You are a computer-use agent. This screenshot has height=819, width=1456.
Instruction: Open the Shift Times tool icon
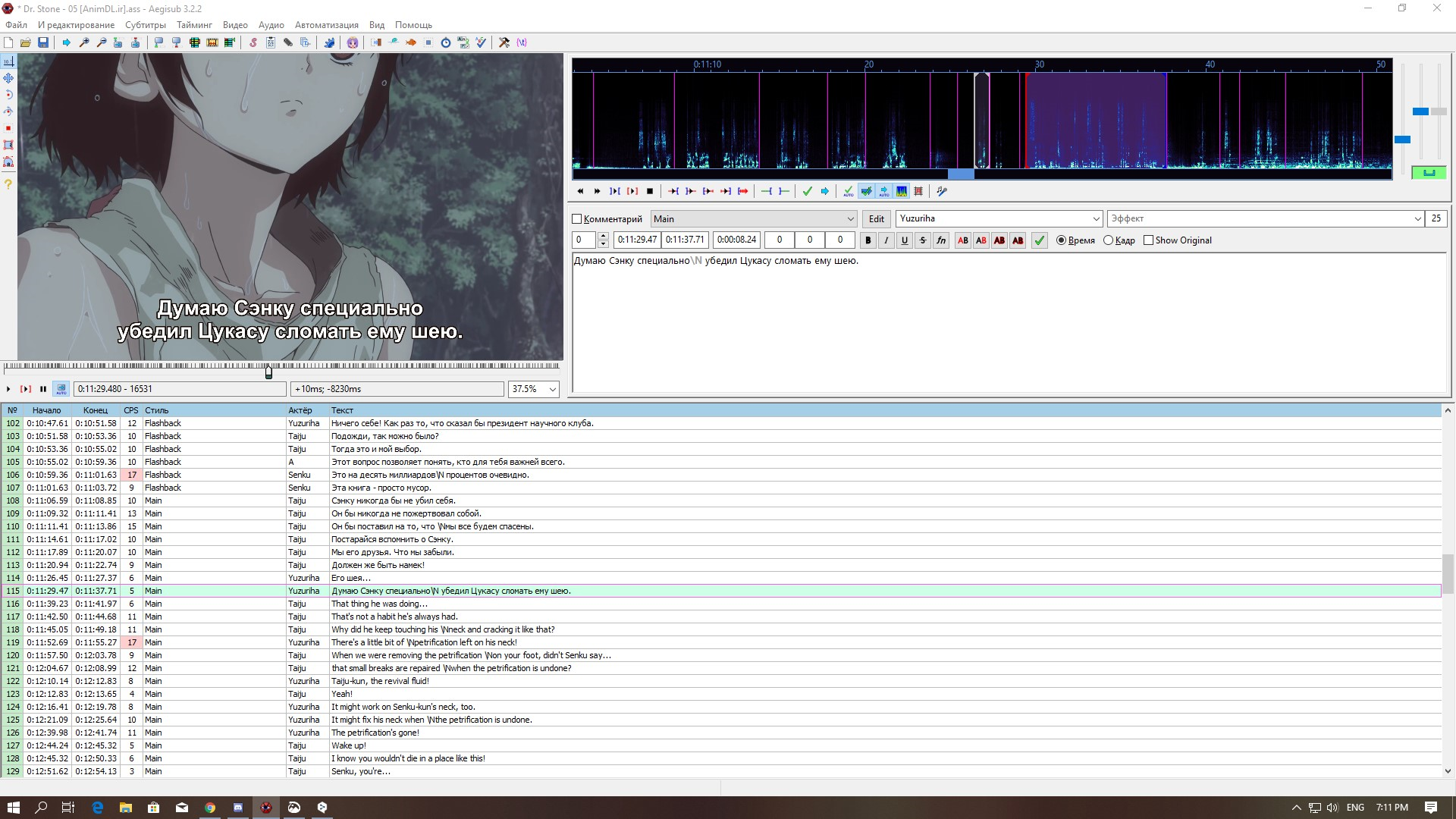[376, 42]
